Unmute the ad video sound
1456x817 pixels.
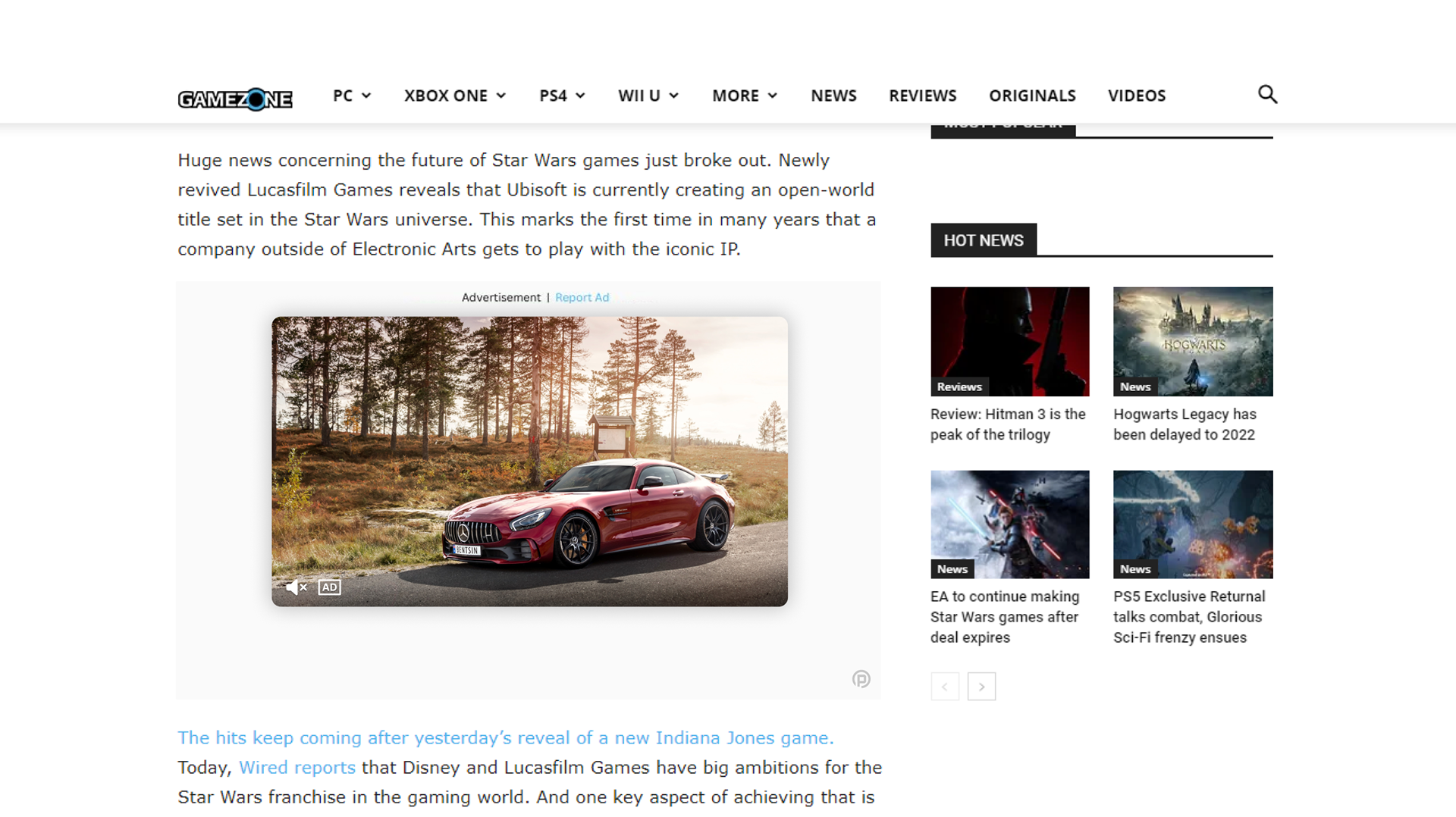296,587
